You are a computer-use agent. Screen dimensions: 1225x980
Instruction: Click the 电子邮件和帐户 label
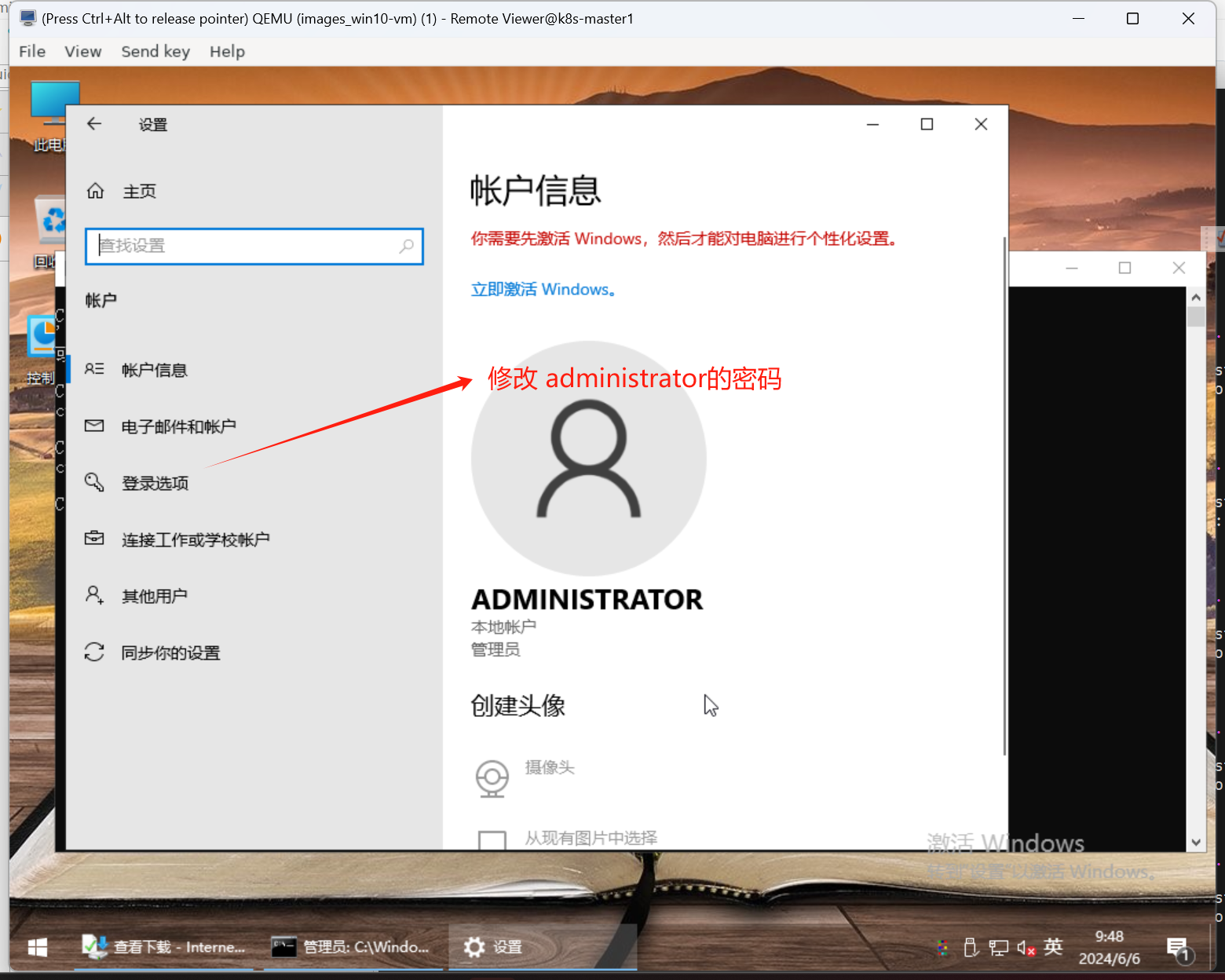(178, 426)
